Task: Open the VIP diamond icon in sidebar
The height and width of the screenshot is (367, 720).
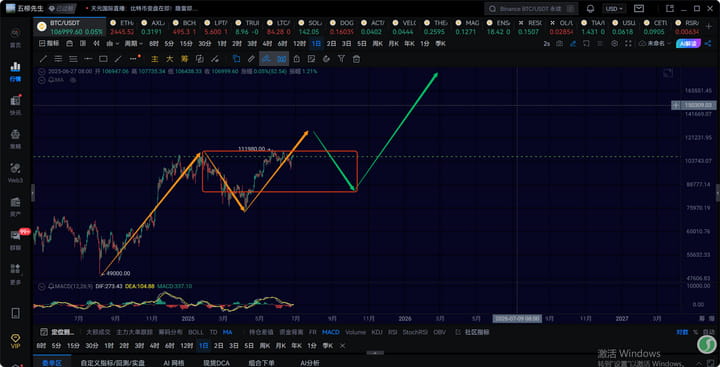Action: (x=15, y=340)
